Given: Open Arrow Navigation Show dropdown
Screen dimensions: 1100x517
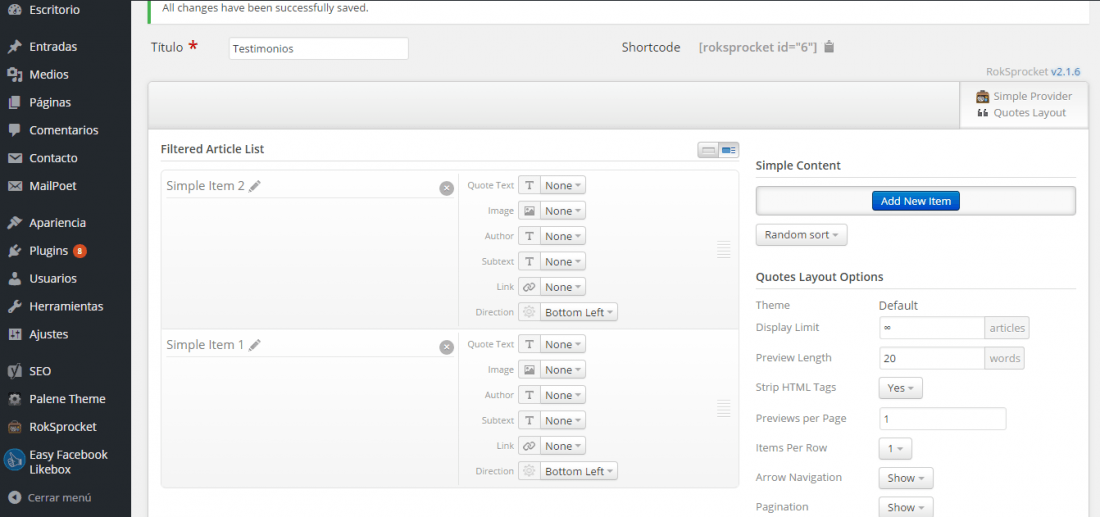Looking at the screenshot, I should [906, 478].
